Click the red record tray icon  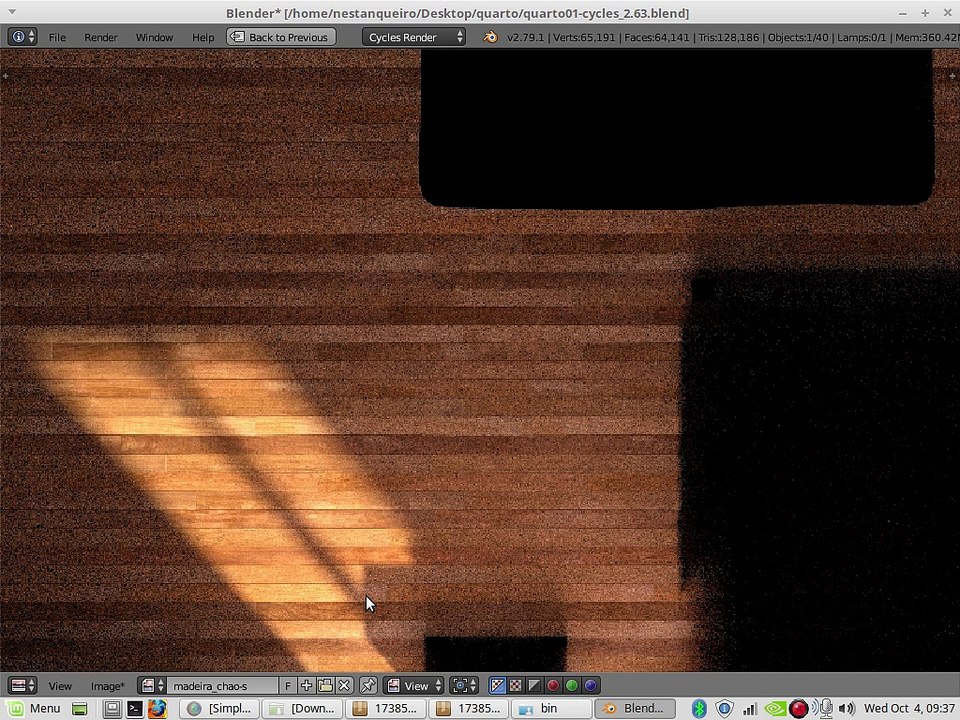pyautogui.click(x=798, y=709)
